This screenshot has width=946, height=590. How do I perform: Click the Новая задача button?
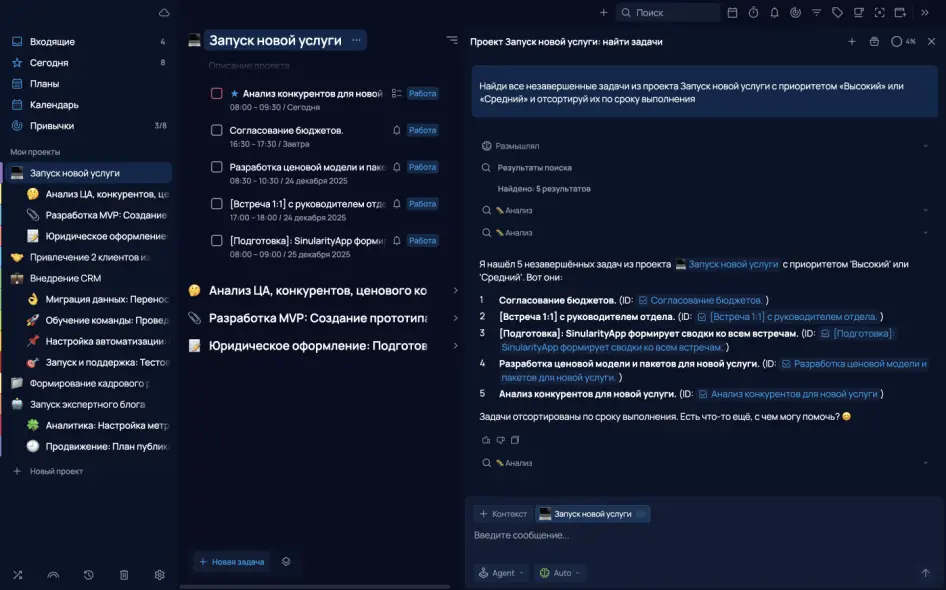point(231,562)
